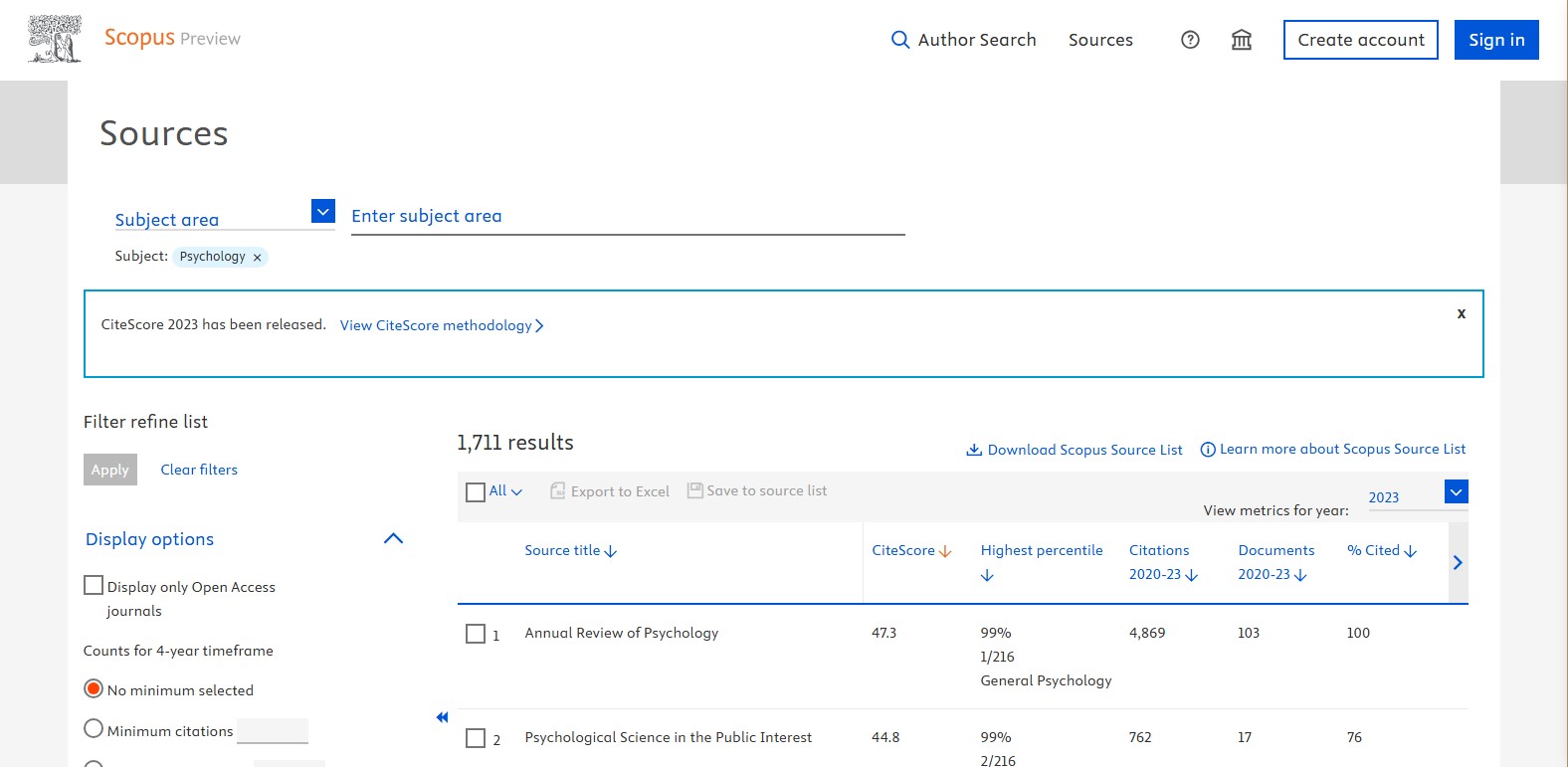Collapse the Display options section

pos(394,538)
